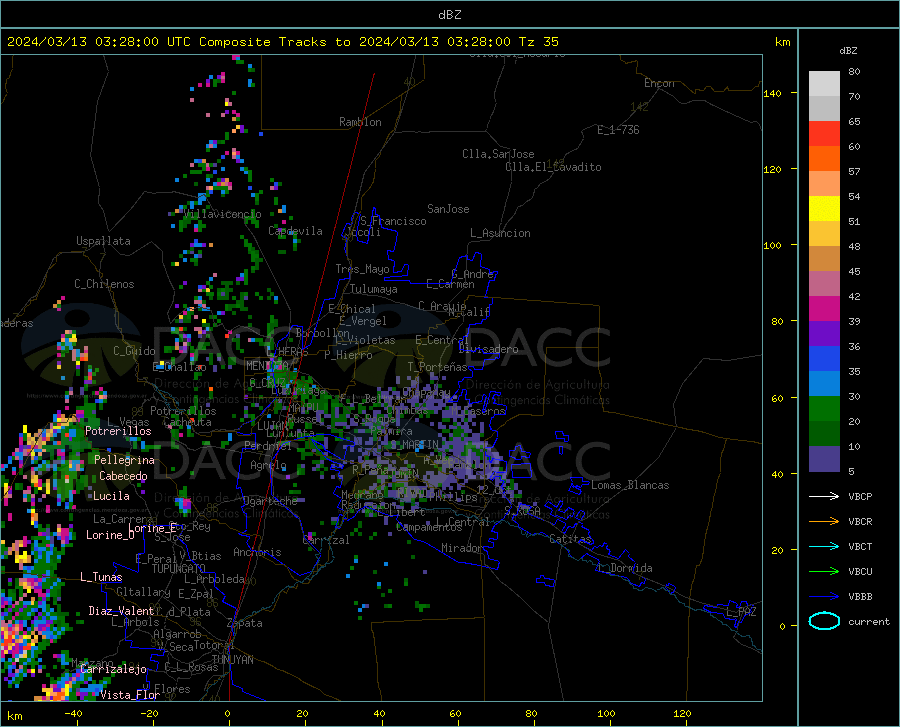
Task: Click the '-20' tick on the horizontal km axis
Action: (x=149, y=714)
